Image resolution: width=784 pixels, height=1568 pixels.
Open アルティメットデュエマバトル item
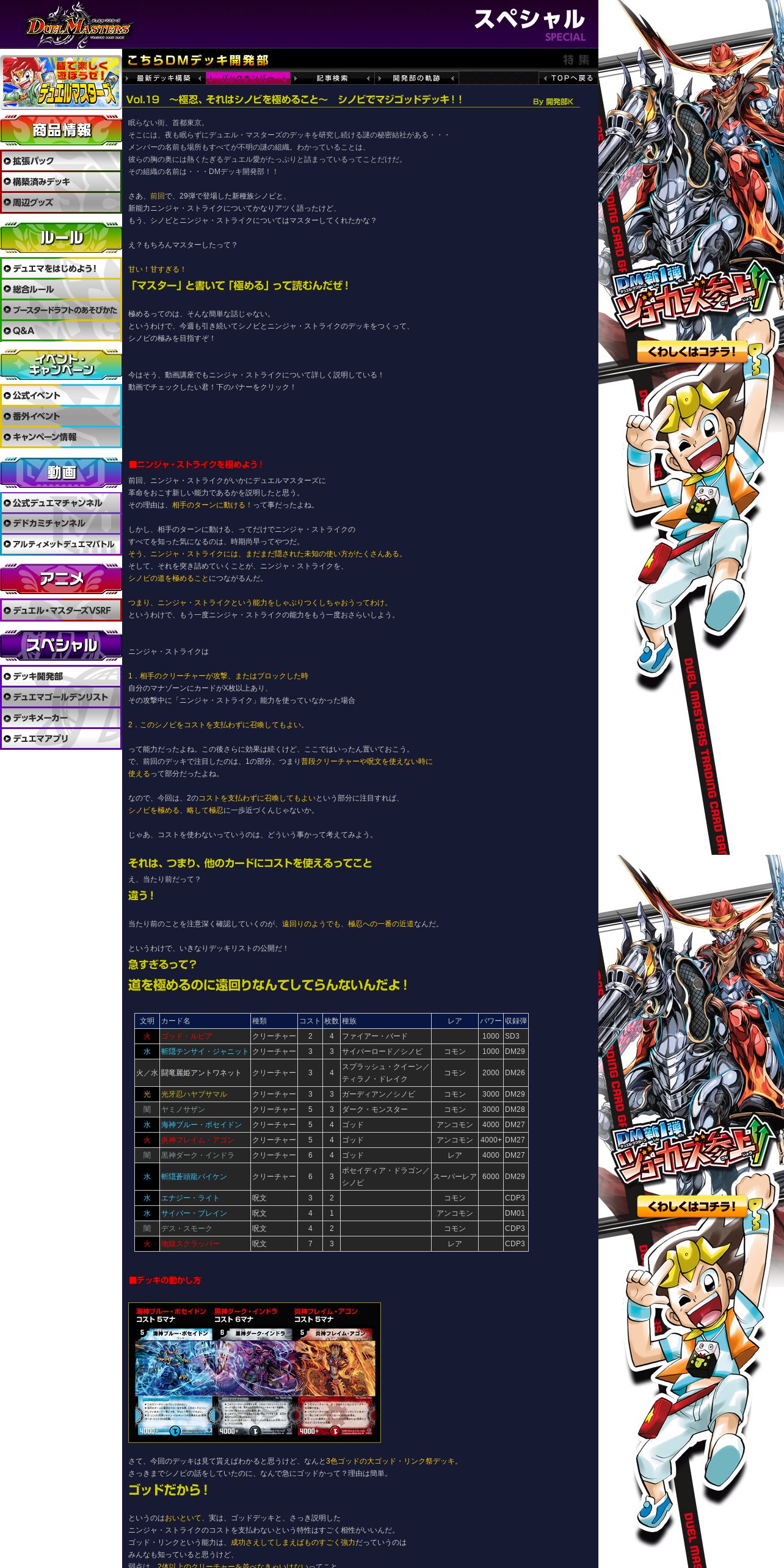tap(61, 544)
